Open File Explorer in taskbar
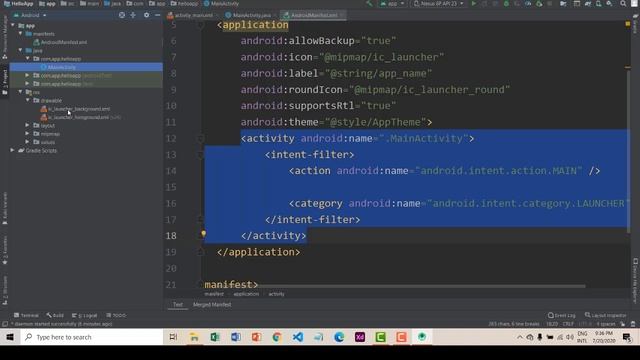 click(194, 337)
